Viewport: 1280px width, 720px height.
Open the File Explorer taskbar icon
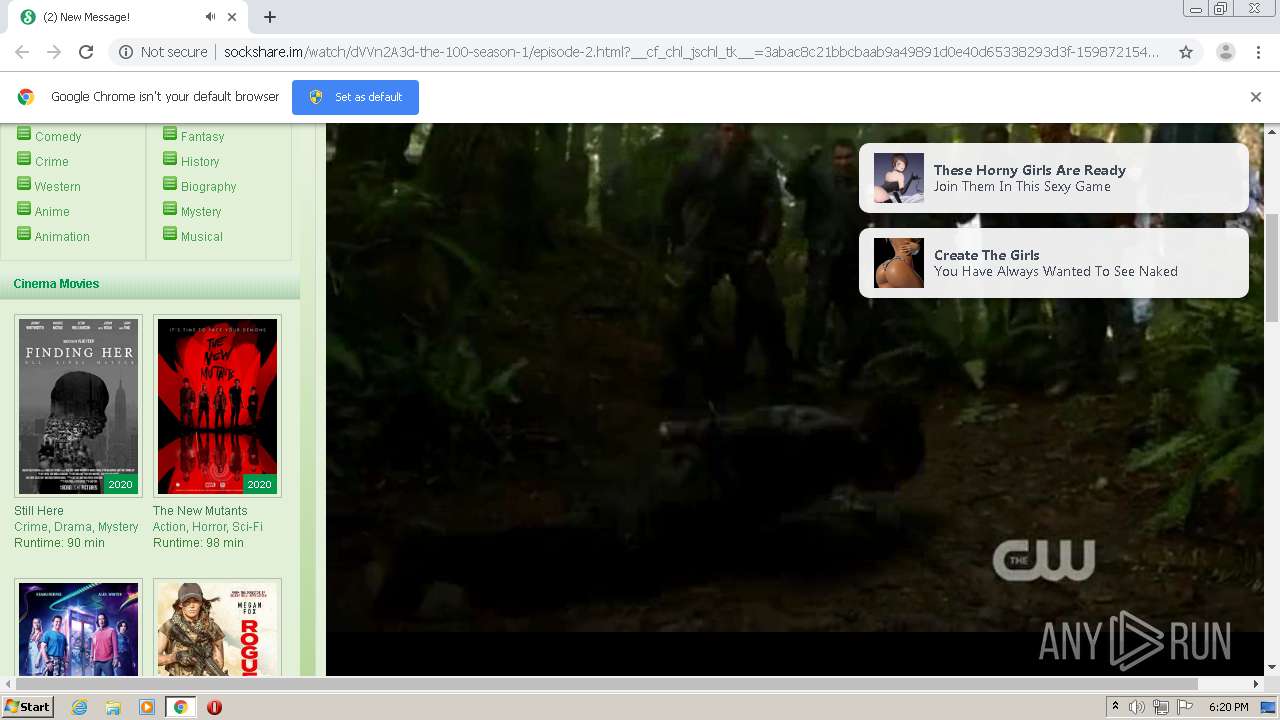113,707
